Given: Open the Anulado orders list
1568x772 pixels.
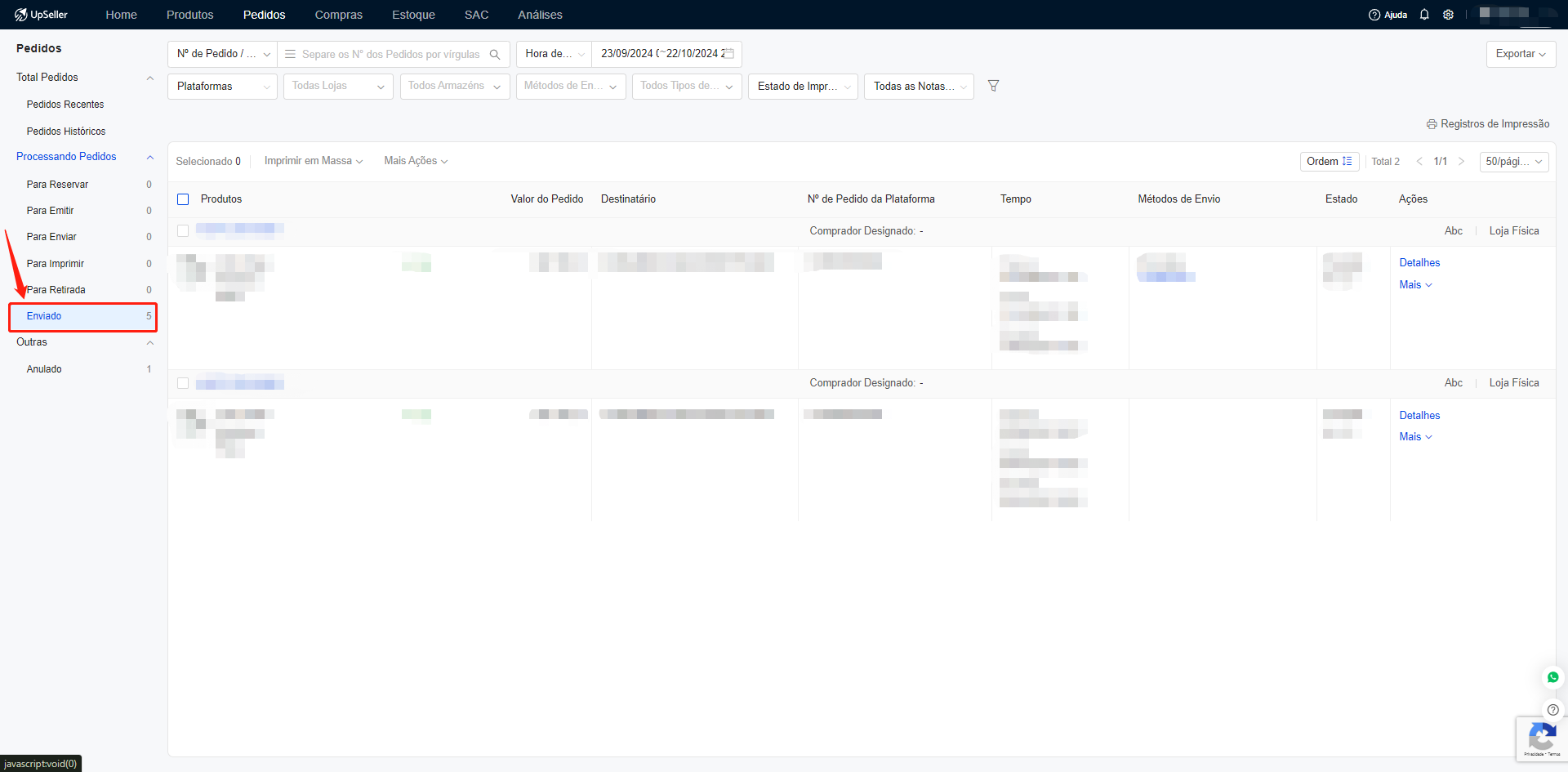Looking at the screenshot, I should pyautogui.click(x=82, y=369).
